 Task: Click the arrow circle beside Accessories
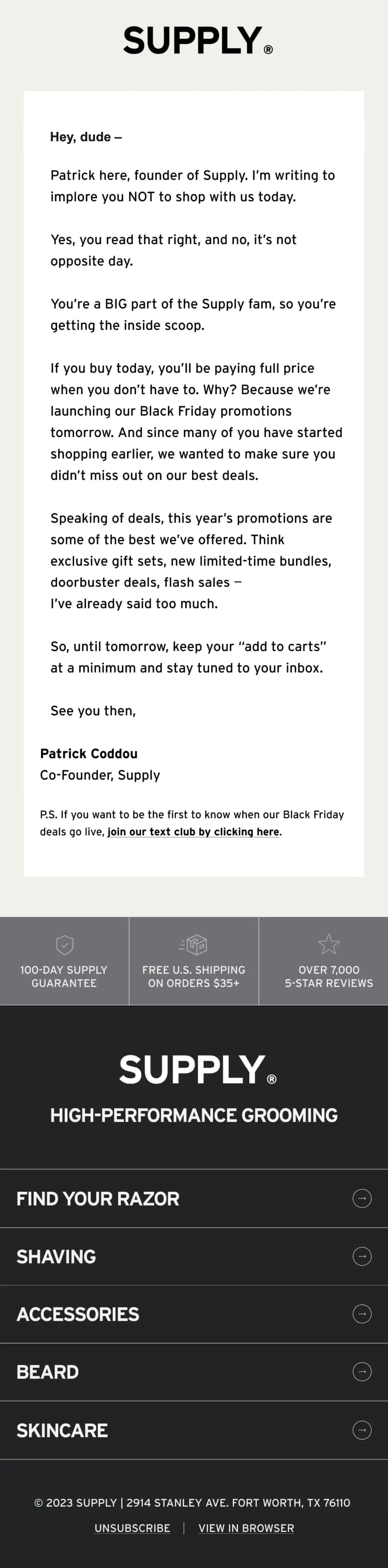coord(362,1314)
